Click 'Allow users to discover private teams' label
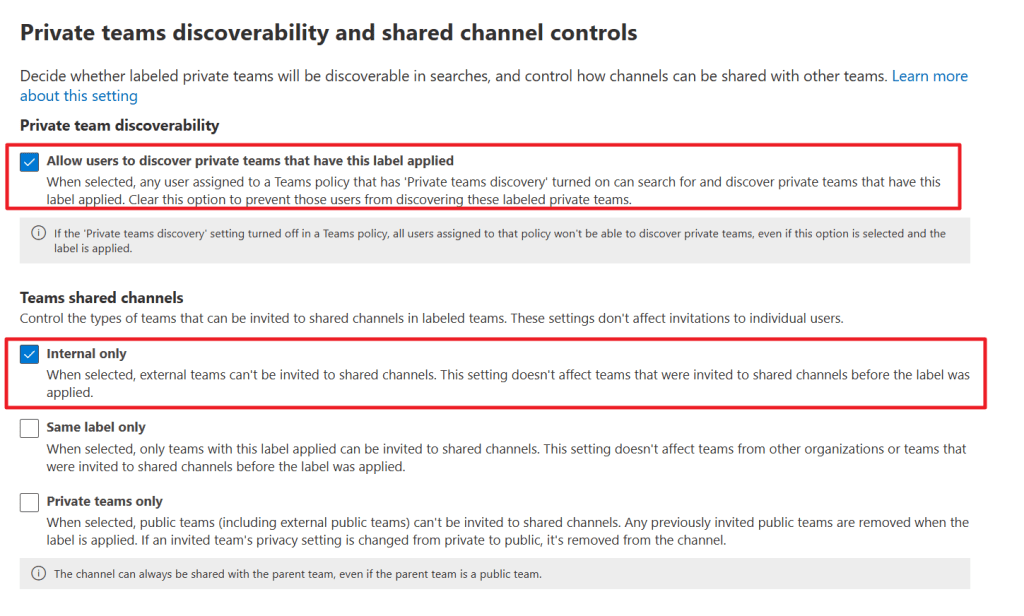The width and height of the screenshot is (1024, 616). (250, 161)
